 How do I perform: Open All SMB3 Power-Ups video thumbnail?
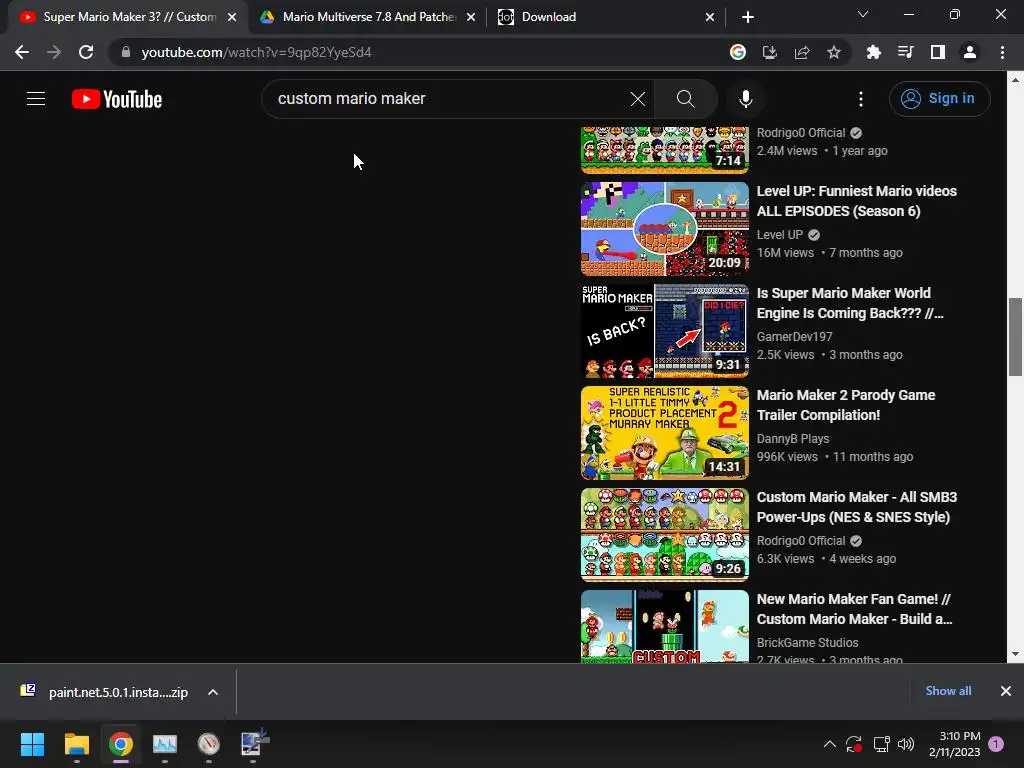pos(665,534)
